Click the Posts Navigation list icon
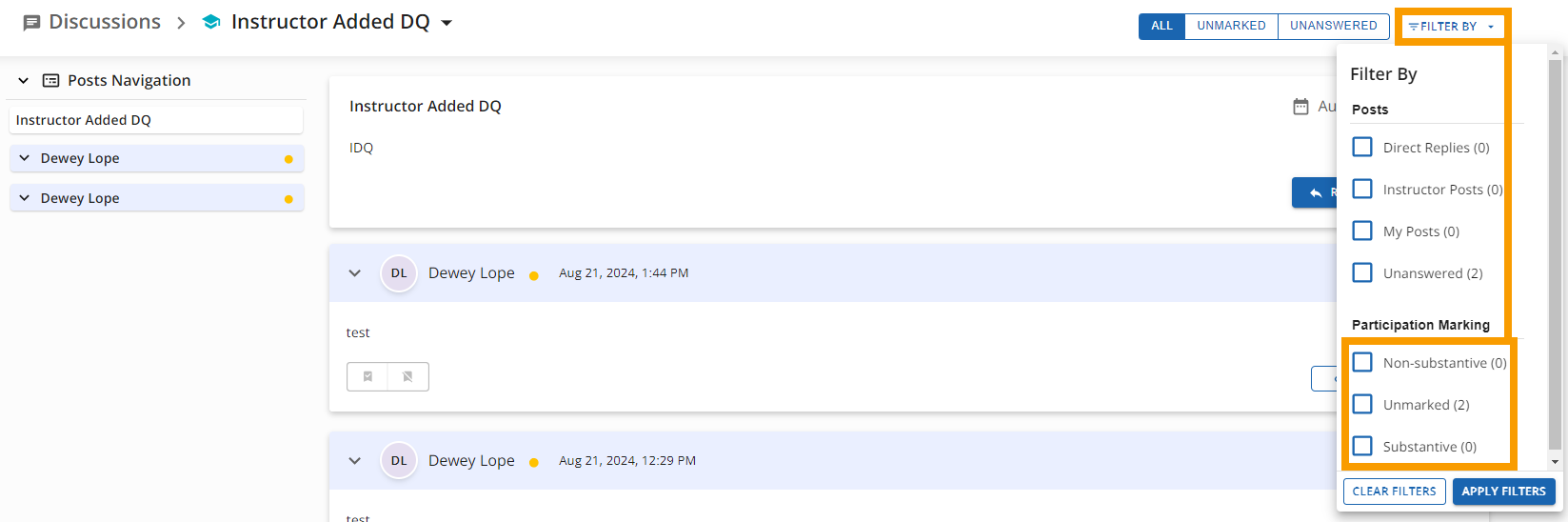The height and width of the screenshot is (522, 1568). [51, 81]
